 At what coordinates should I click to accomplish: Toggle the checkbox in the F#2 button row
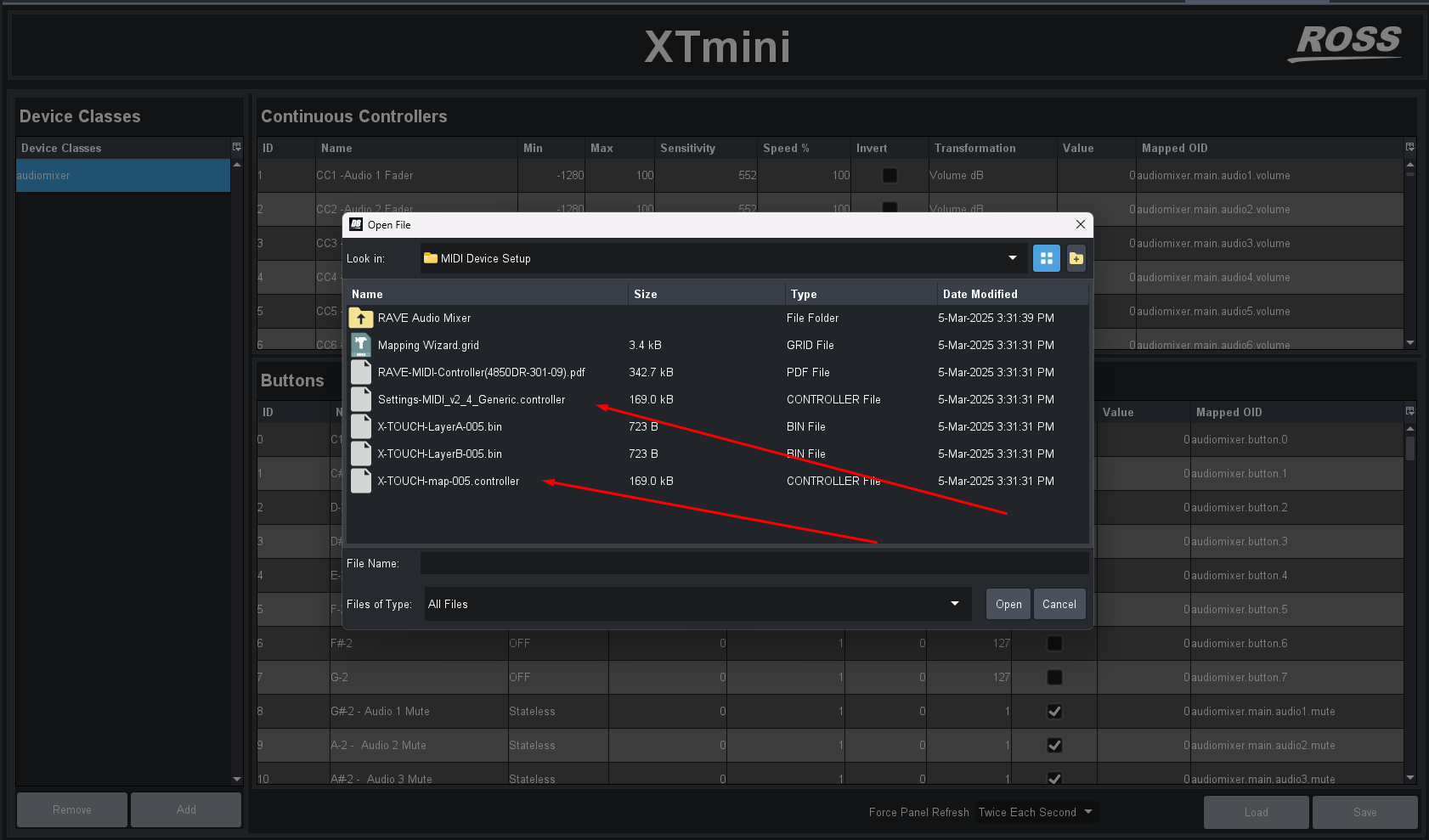[1054, 643]
